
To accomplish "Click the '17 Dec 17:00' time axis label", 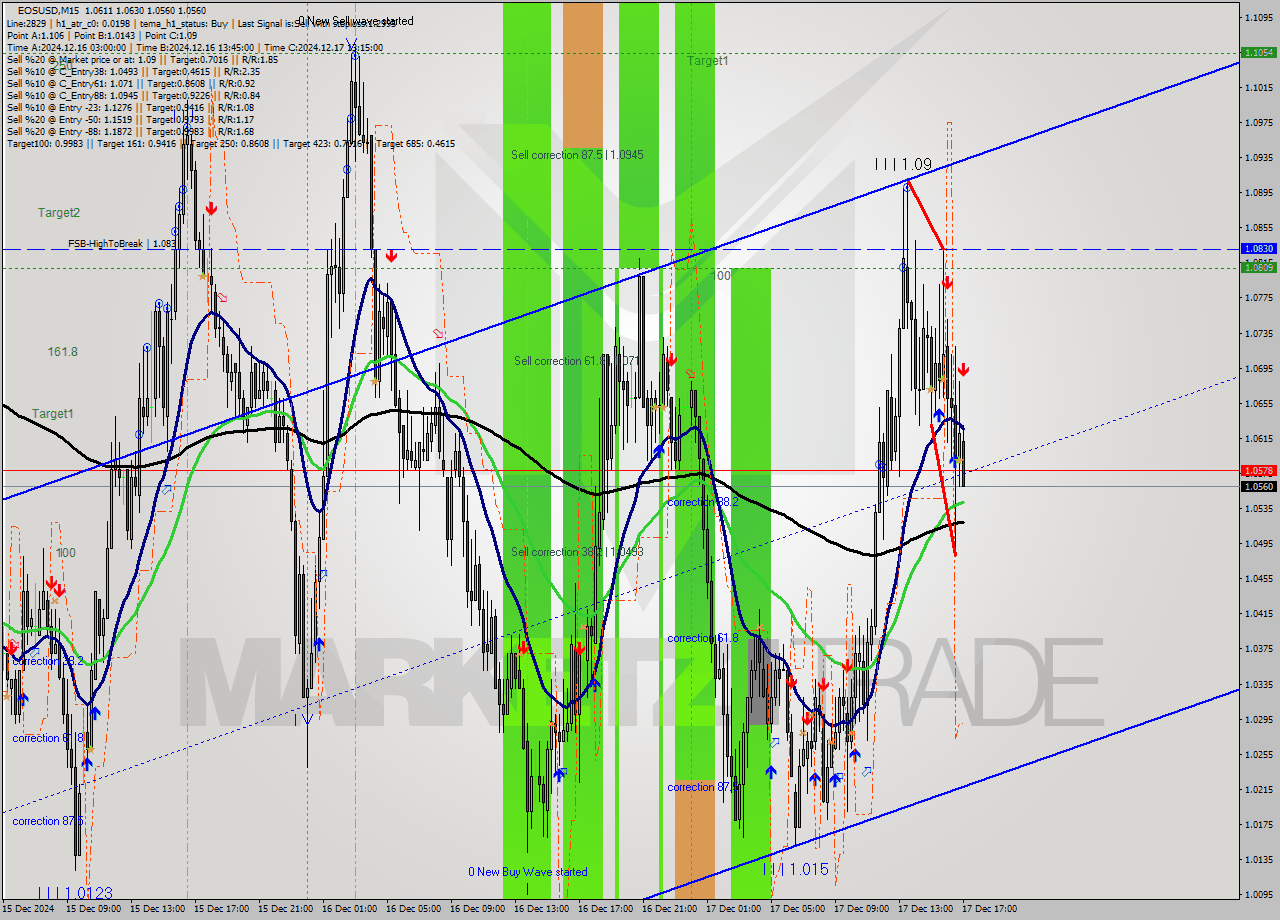I will coord(989,909).
